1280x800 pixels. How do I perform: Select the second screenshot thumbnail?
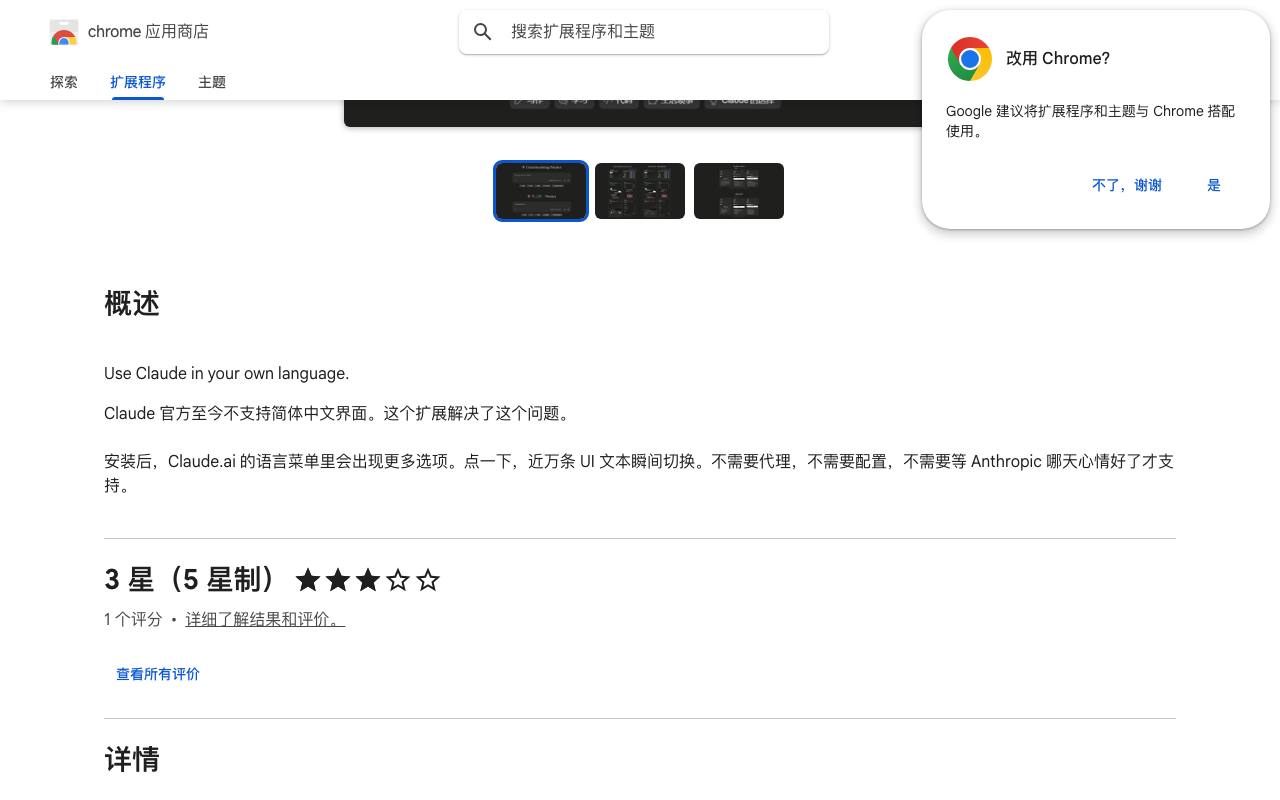tap(640, 191)
